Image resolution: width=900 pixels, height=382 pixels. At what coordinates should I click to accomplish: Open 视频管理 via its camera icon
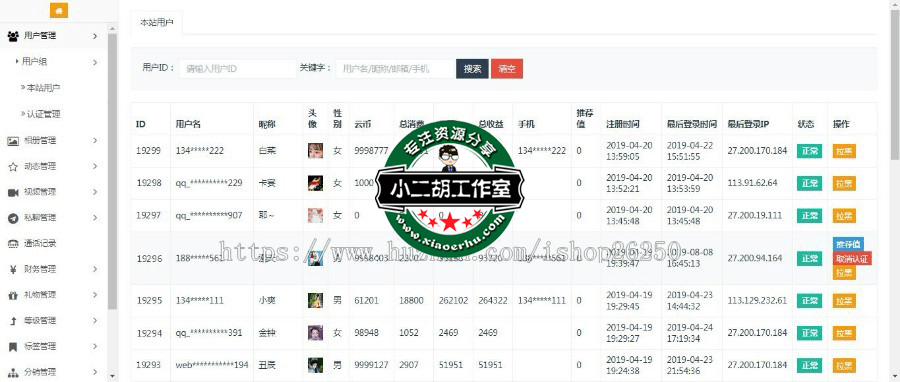[13, 192]
